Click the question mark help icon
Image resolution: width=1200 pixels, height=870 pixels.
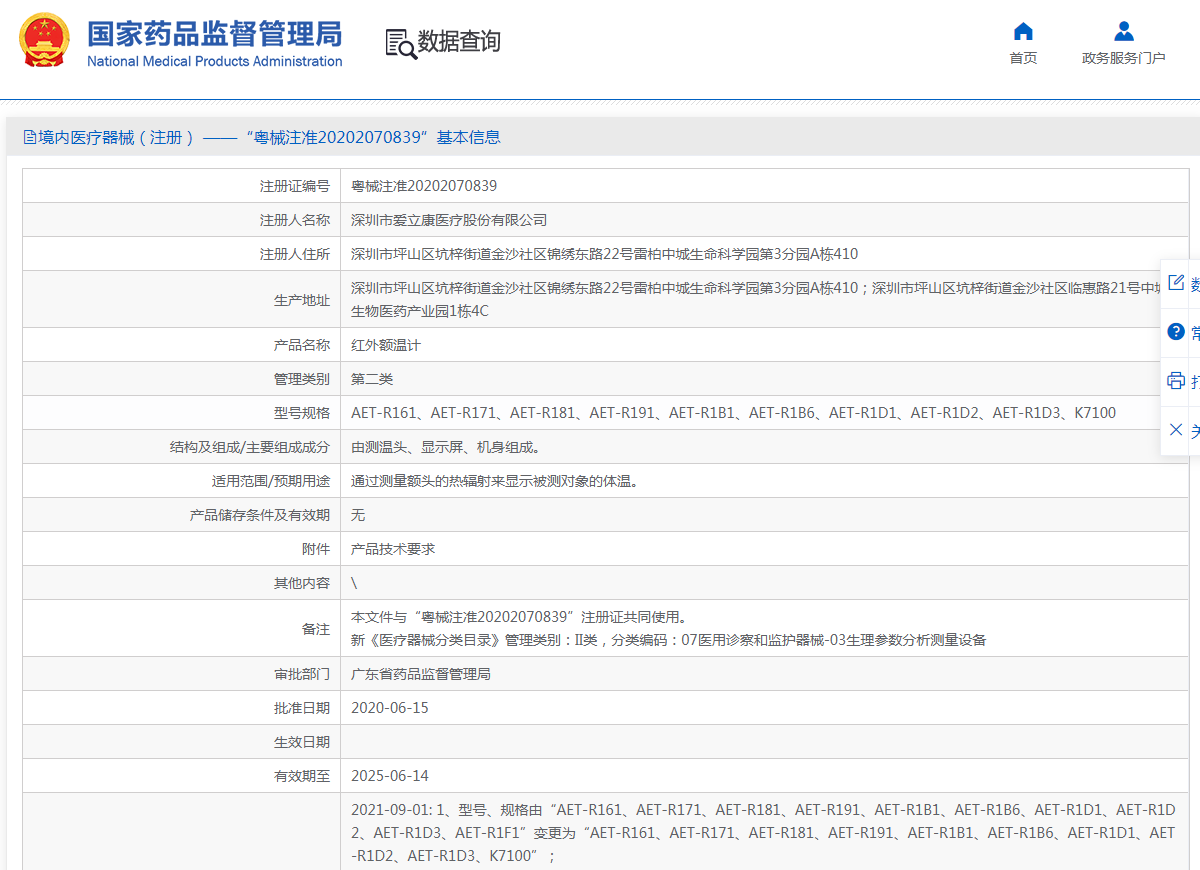tap(1176, 331)
